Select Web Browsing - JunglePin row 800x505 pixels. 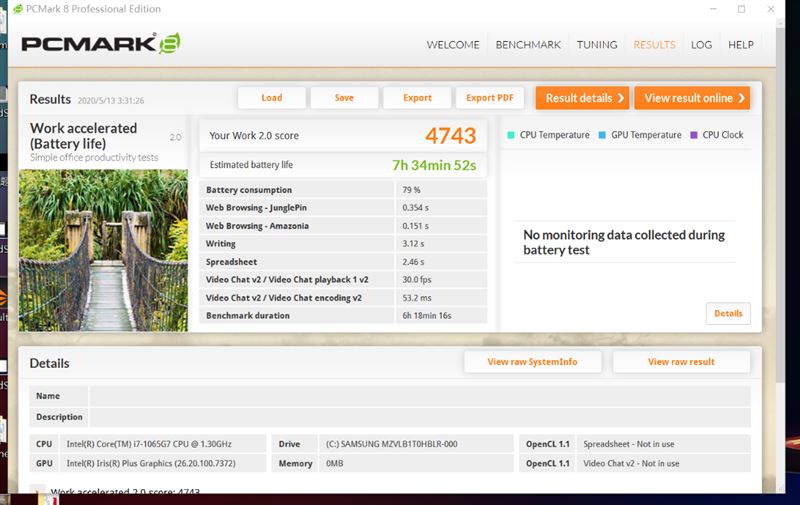point(343,208)
